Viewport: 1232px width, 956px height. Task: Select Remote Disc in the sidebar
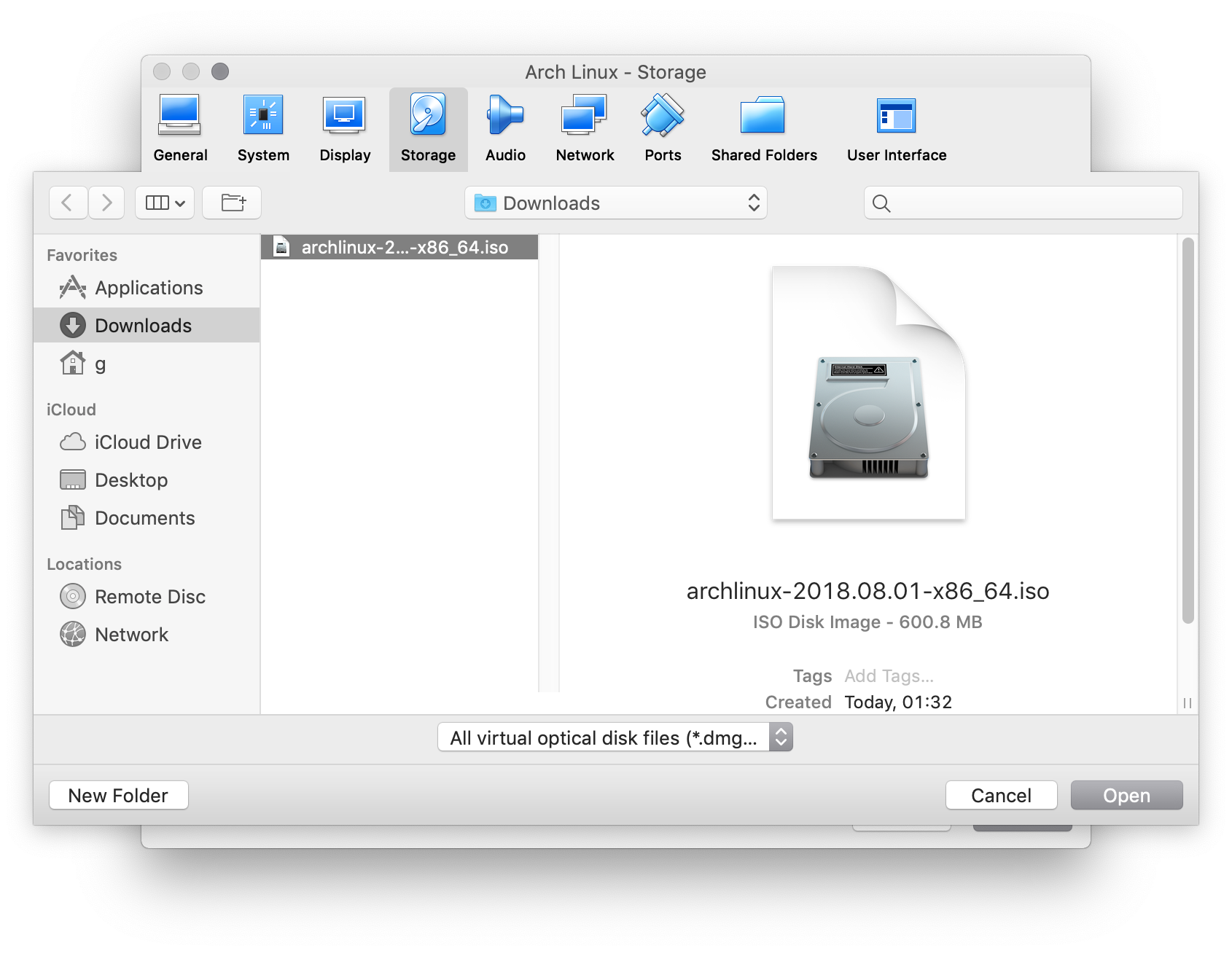[147, 597]
